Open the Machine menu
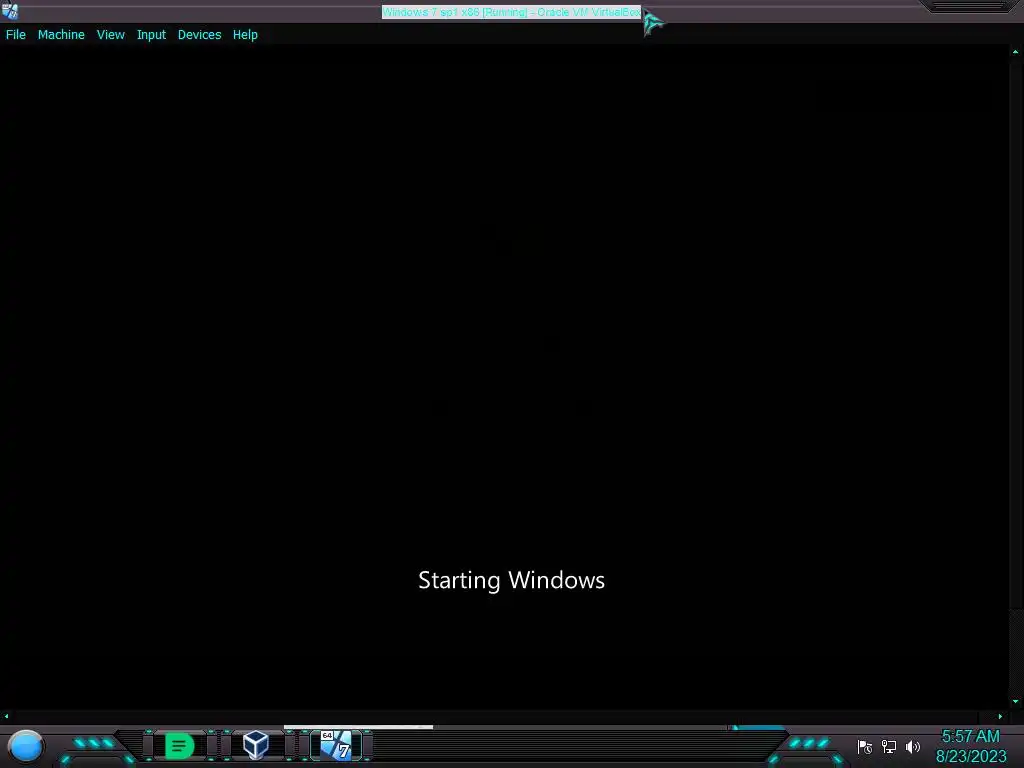This screenshot has height=768, width=1024. coord(61,35)
